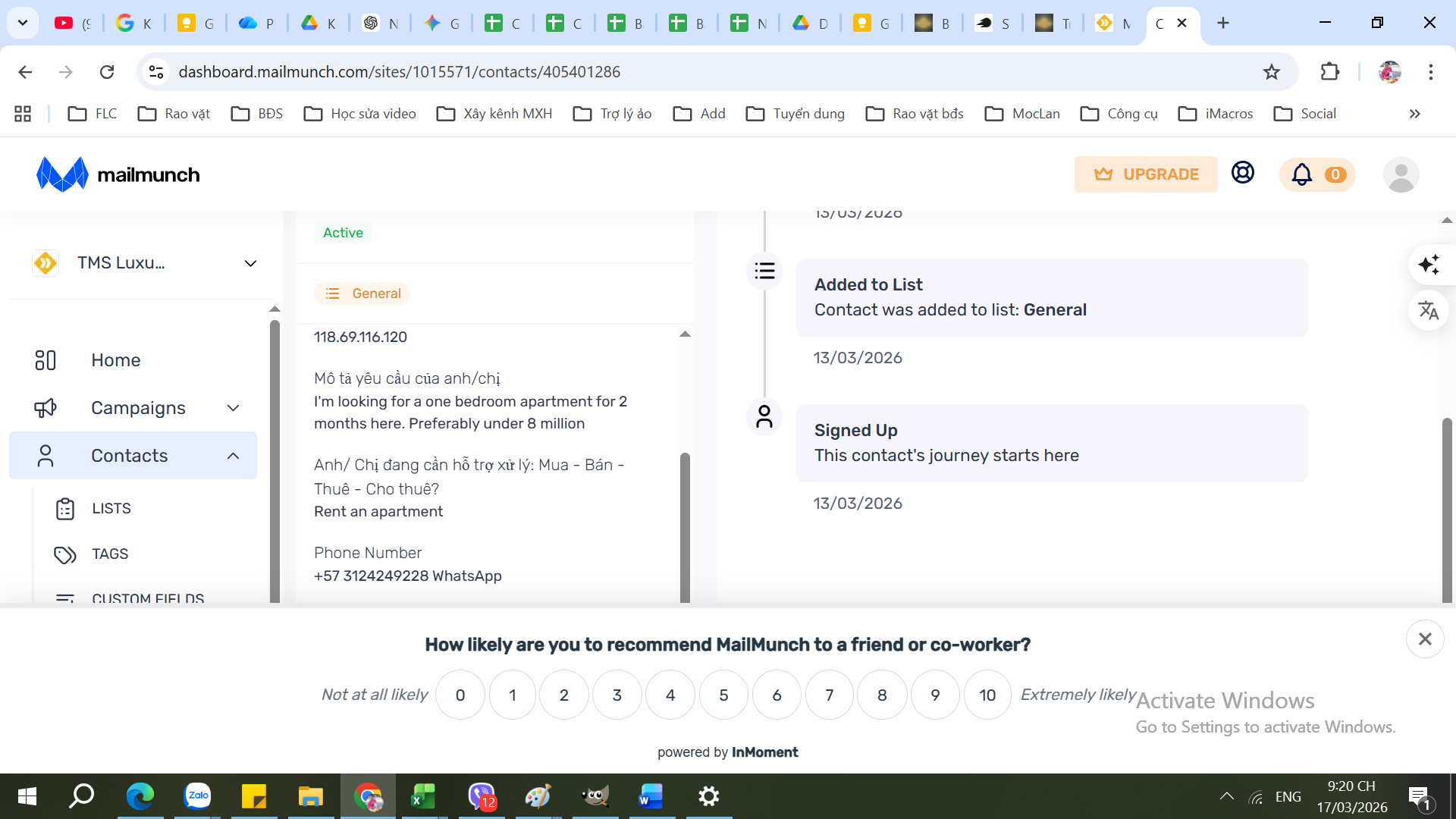
Task: Open LISTS under Contacts
Action: 111,508
